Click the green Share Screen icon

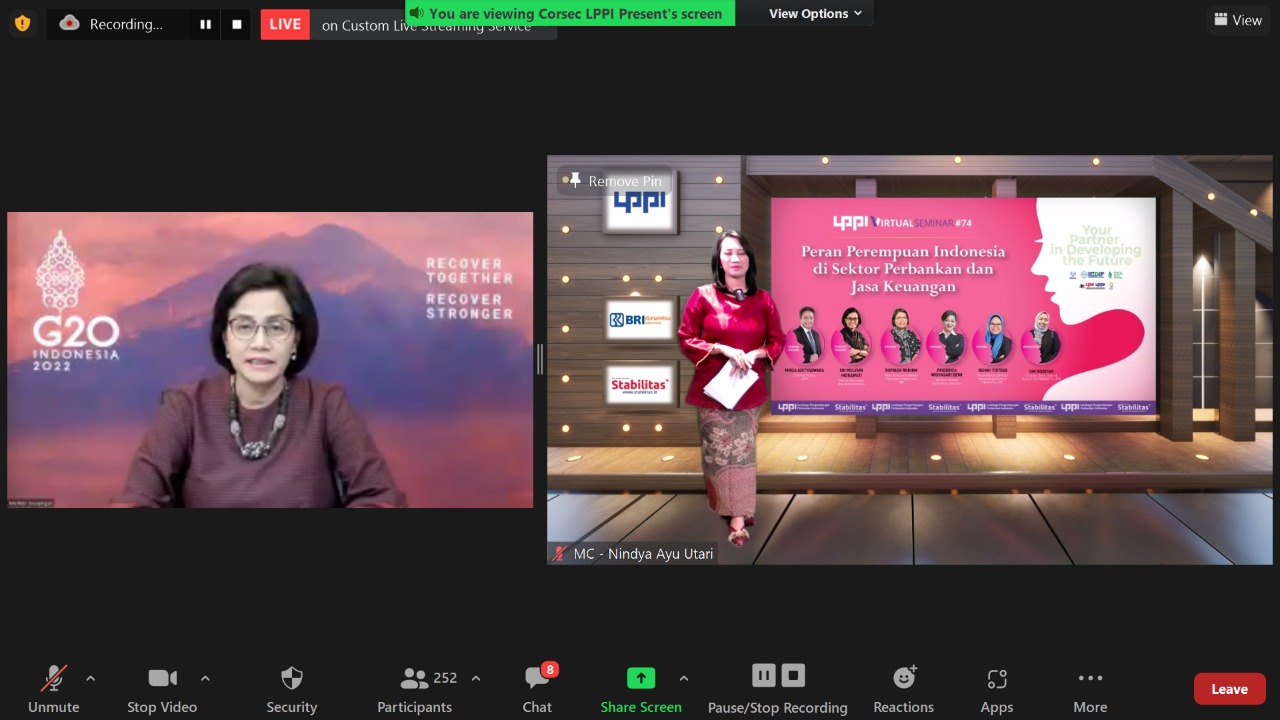(641, 678)
